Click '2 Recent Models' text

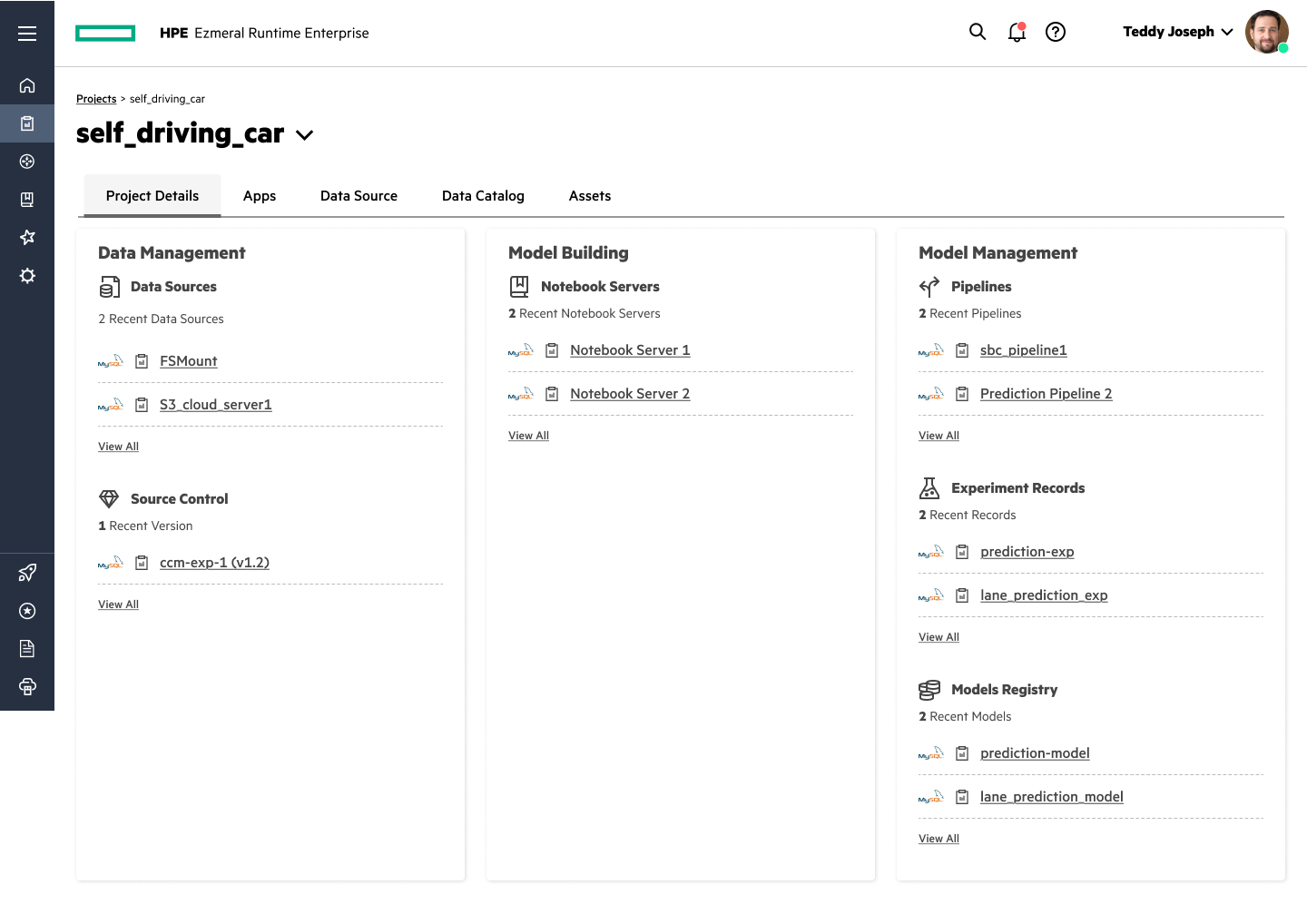(965, 717)
